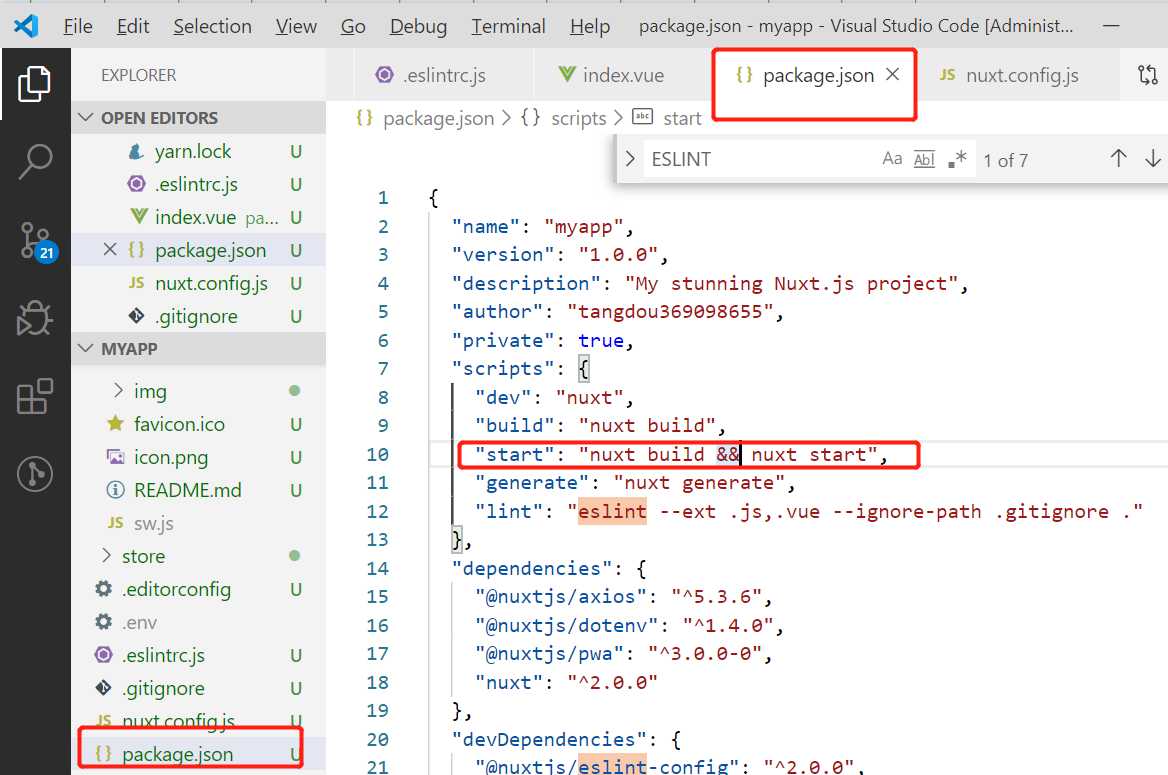Click the VS Code logo icon
This screenshot has width=1168, height=775.
click(26, 26)
